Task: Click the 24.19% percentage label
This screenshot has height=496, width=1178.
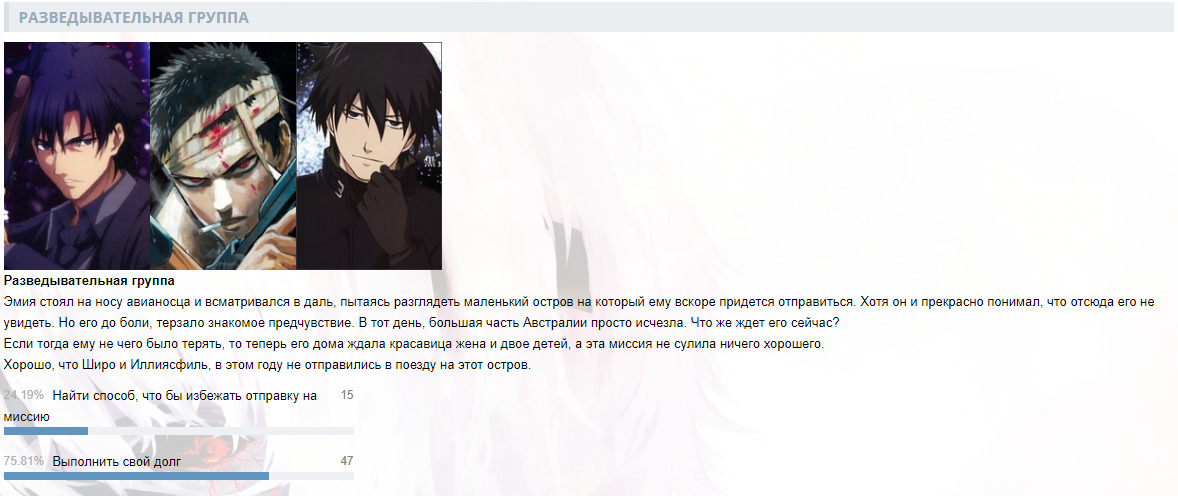Action: tap(23, 395)
